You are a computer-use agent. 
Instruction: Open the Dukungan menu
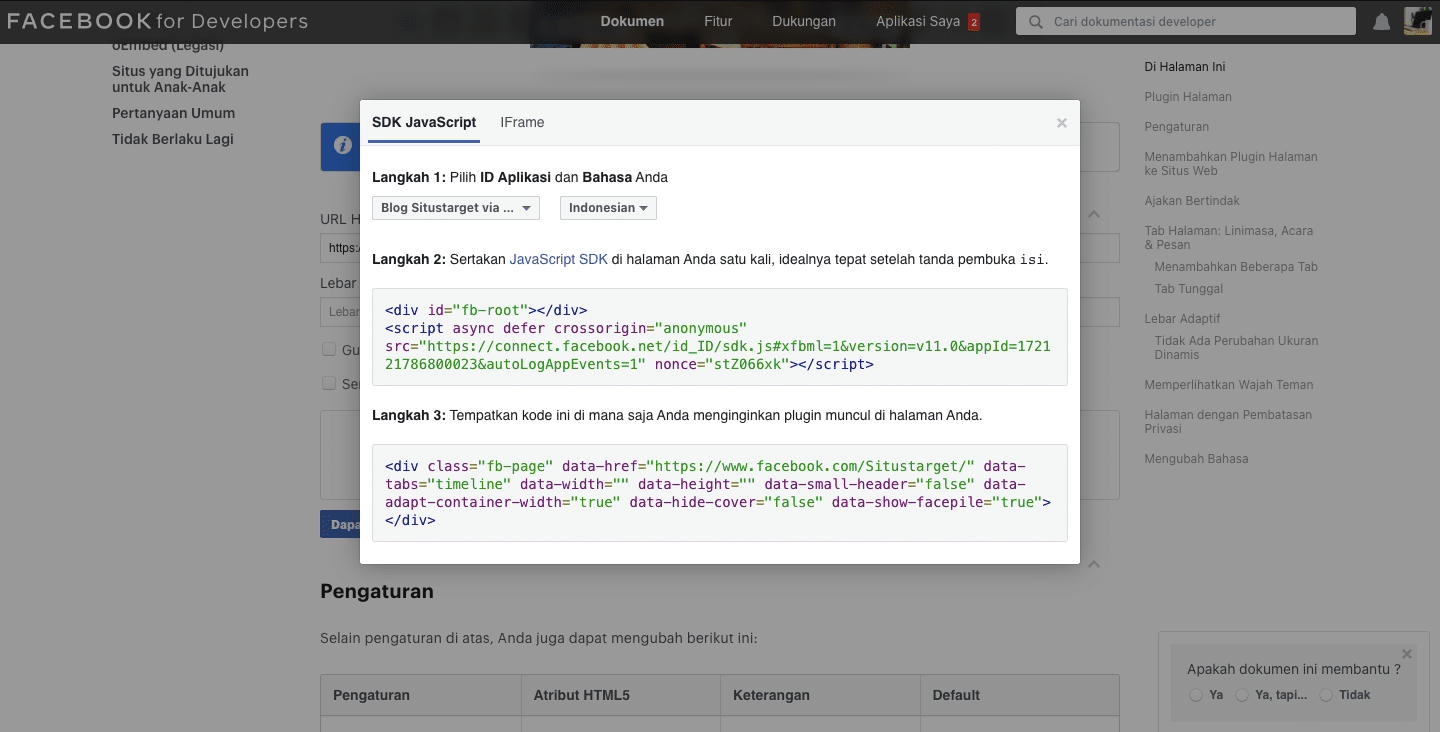[804, 21]
